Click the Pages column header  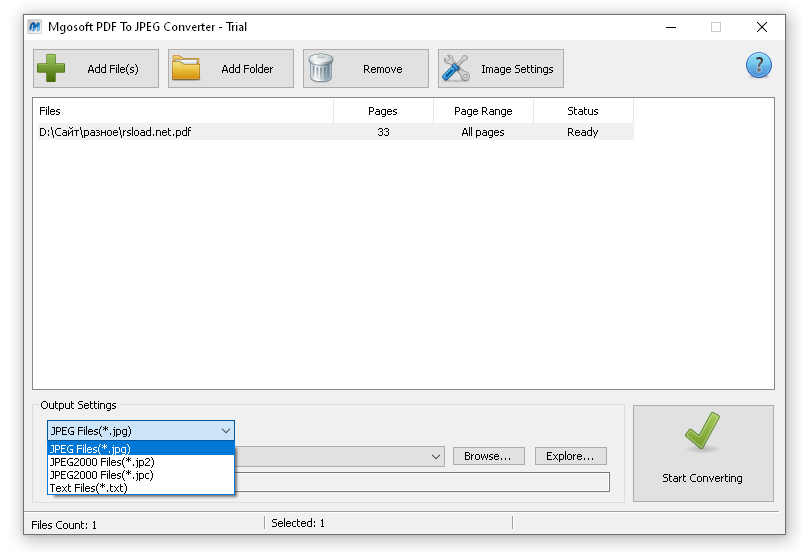383,111
